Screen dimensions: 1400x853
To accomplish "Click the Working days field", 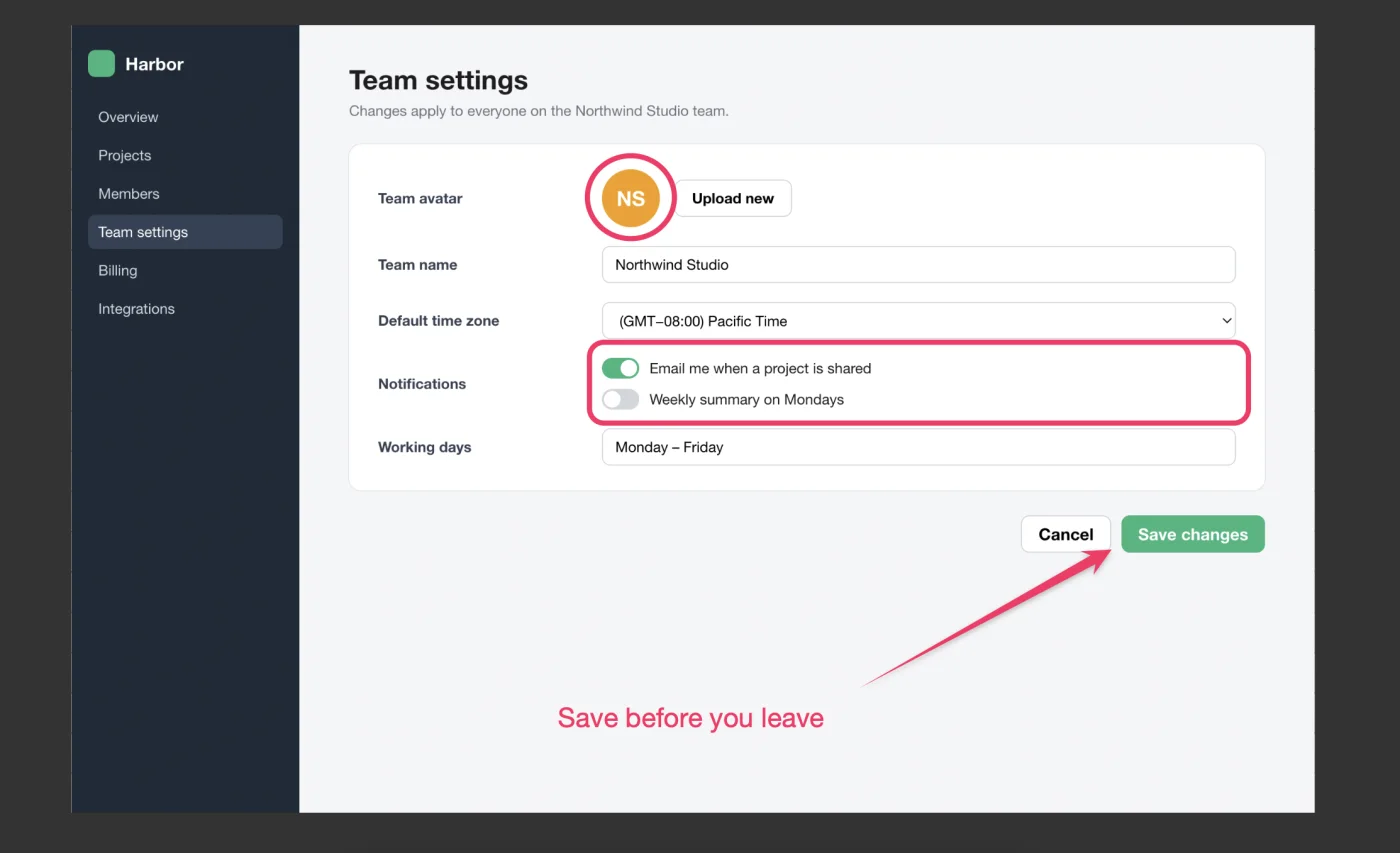I will tap(918, 447).
